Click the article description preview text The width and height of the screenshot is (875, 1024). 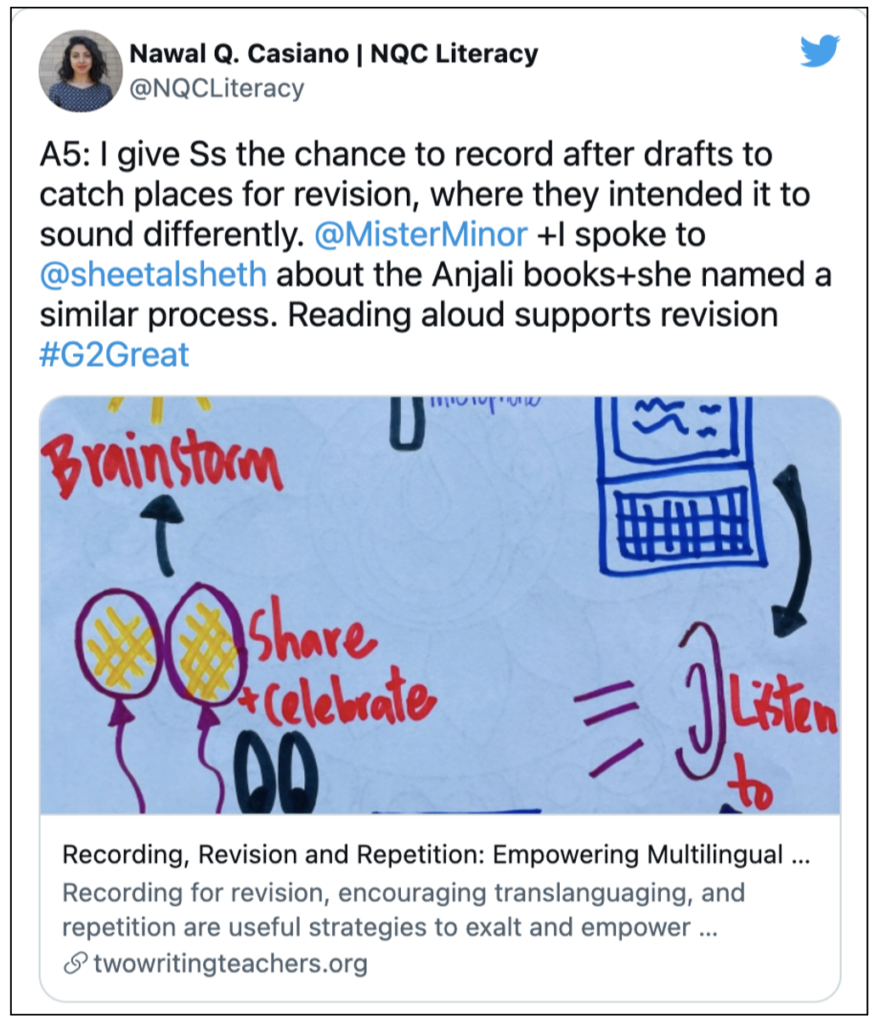[404, 910]
